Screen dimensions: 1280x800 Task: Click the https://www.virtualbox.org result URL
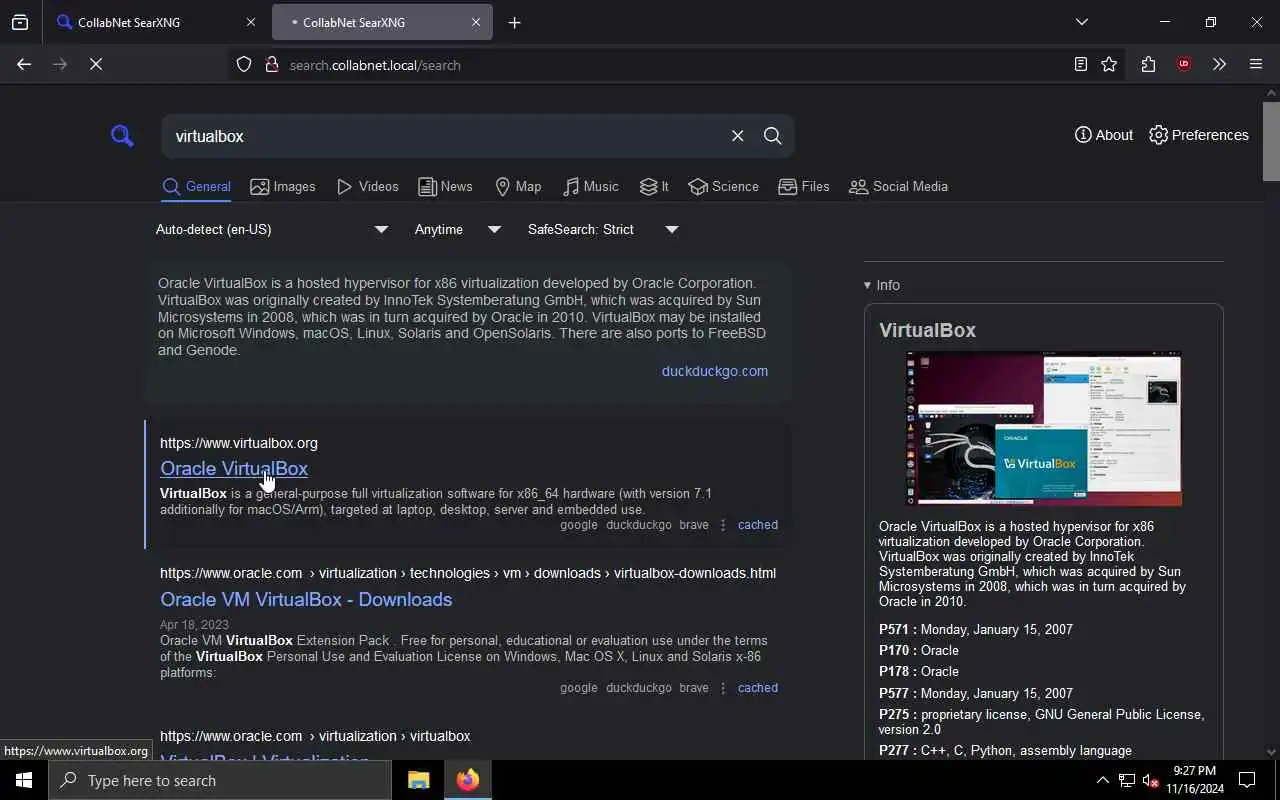tap(239, 443)
